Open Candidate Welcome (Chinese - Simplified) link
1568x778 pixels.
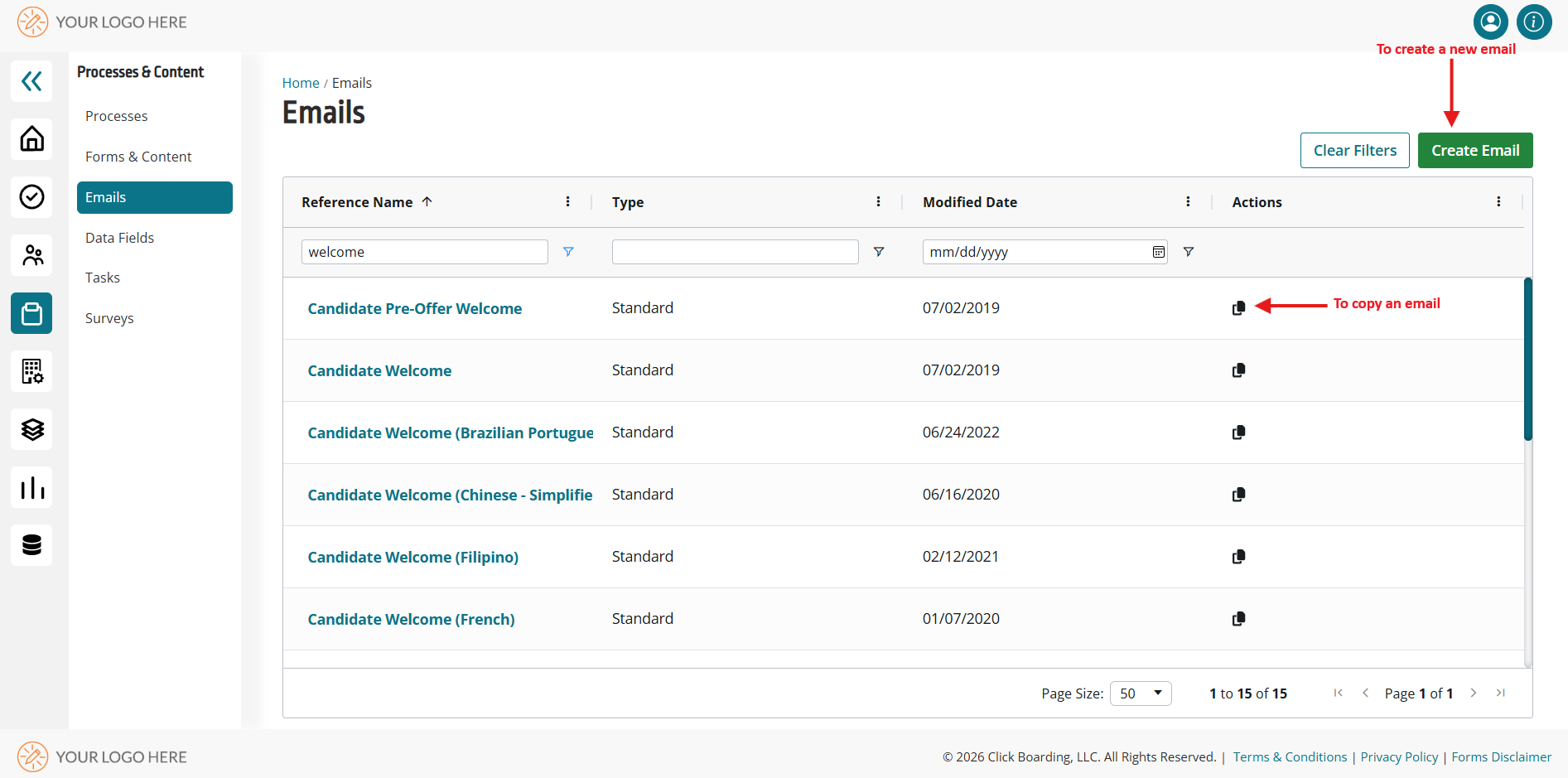(x=451, y=495)
